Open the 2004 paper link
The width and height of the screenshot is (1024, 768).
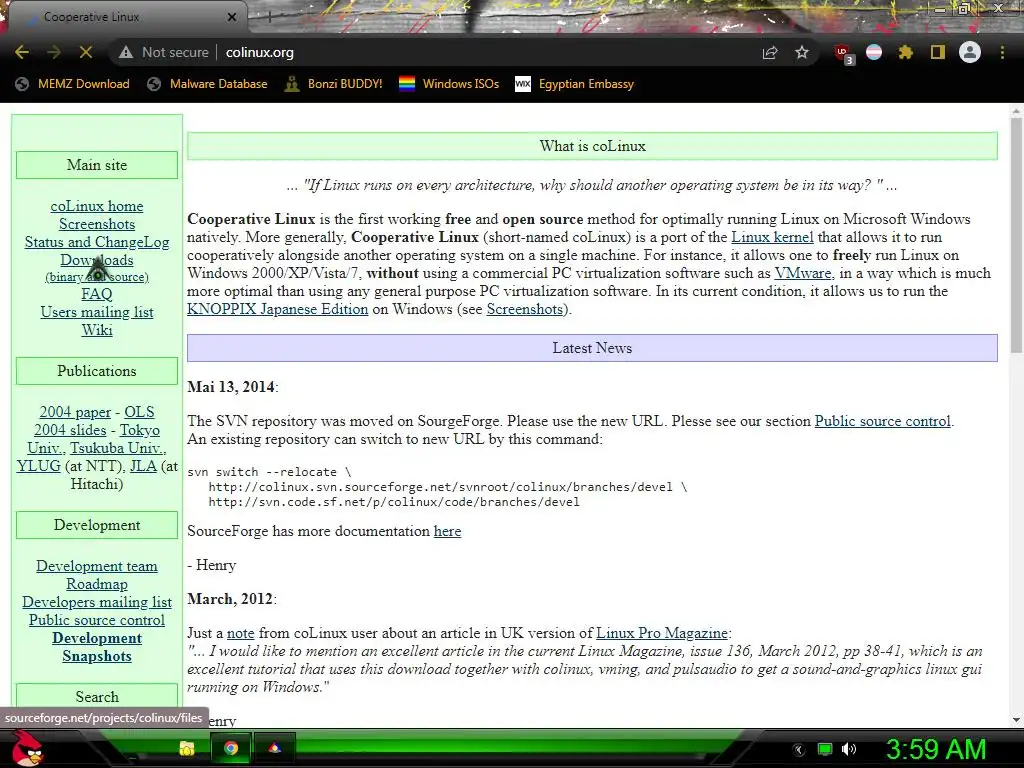pyautogui.click(x=75, y=412)
